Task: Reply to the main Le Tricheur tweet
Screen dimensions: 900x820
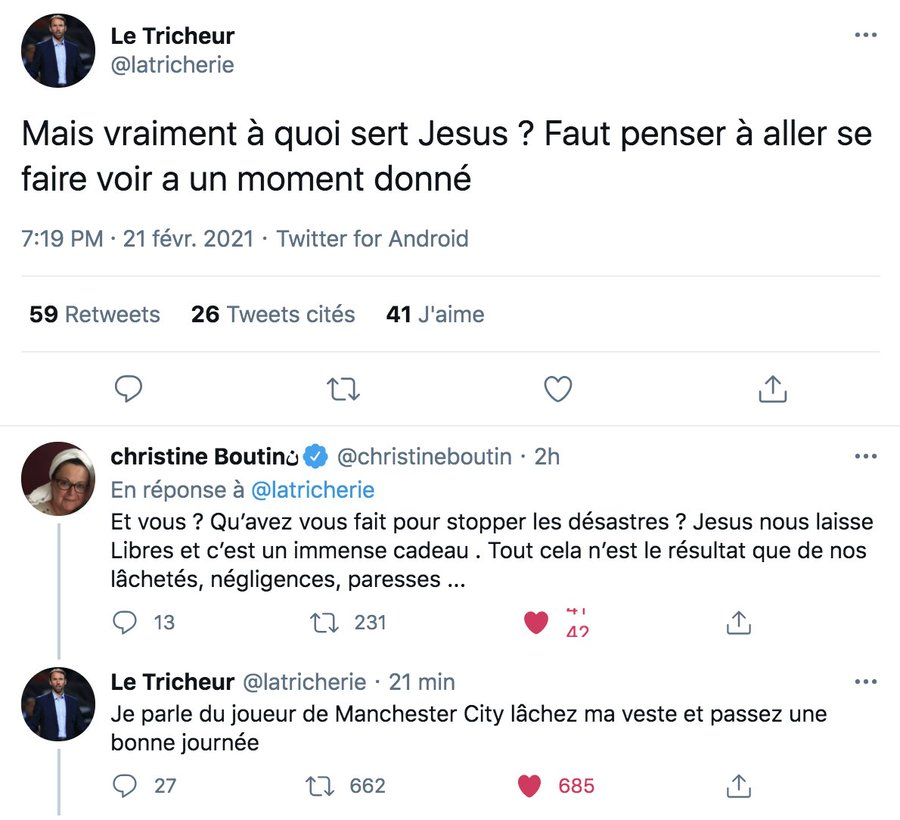Action: 129,389
